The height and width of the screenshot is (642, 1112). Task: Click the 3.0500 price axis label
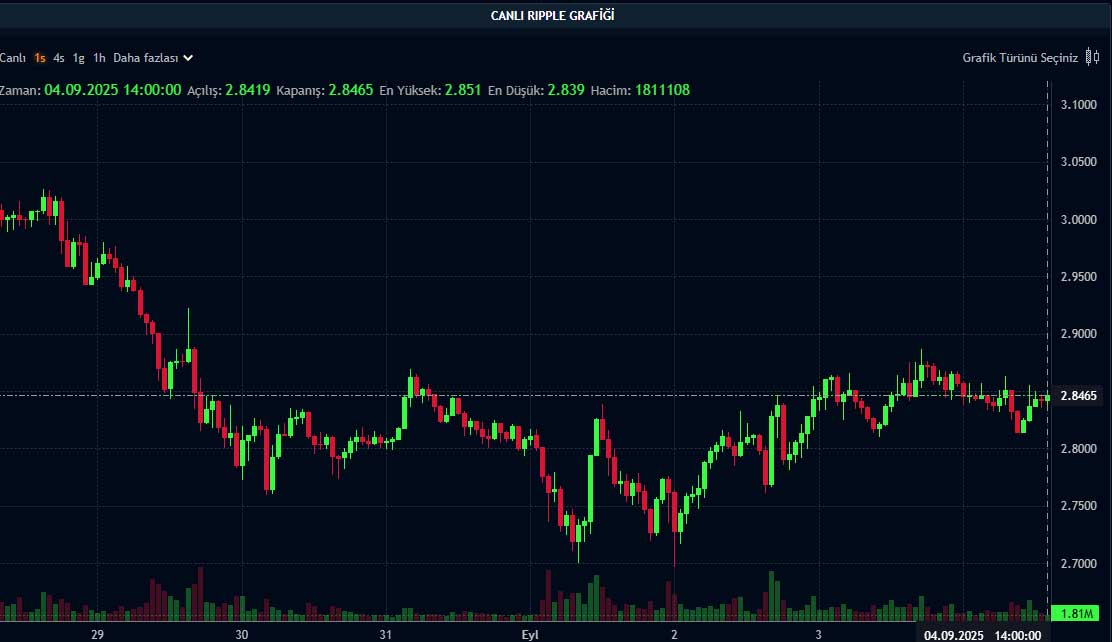point(1079,162)
